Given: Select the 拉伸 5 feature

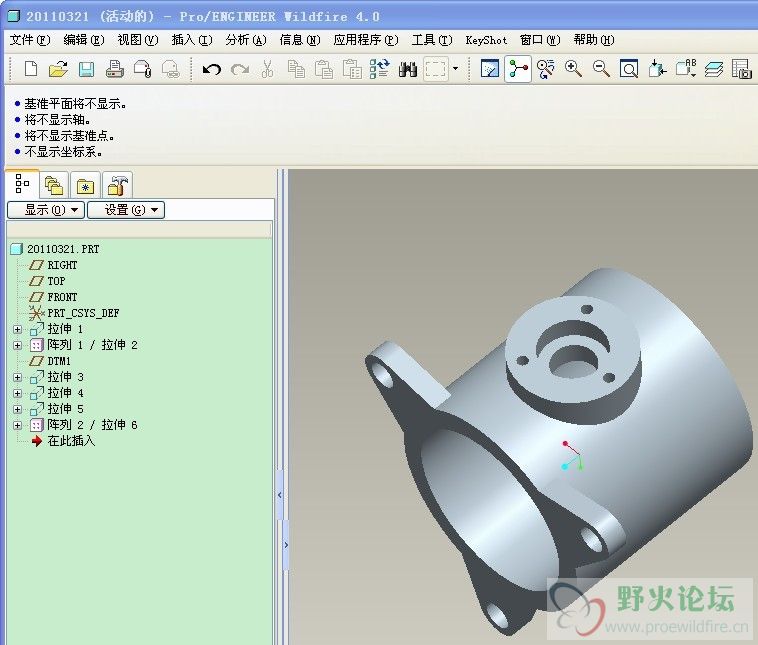Looking at the screenshot, I should (x=57, y=409).
